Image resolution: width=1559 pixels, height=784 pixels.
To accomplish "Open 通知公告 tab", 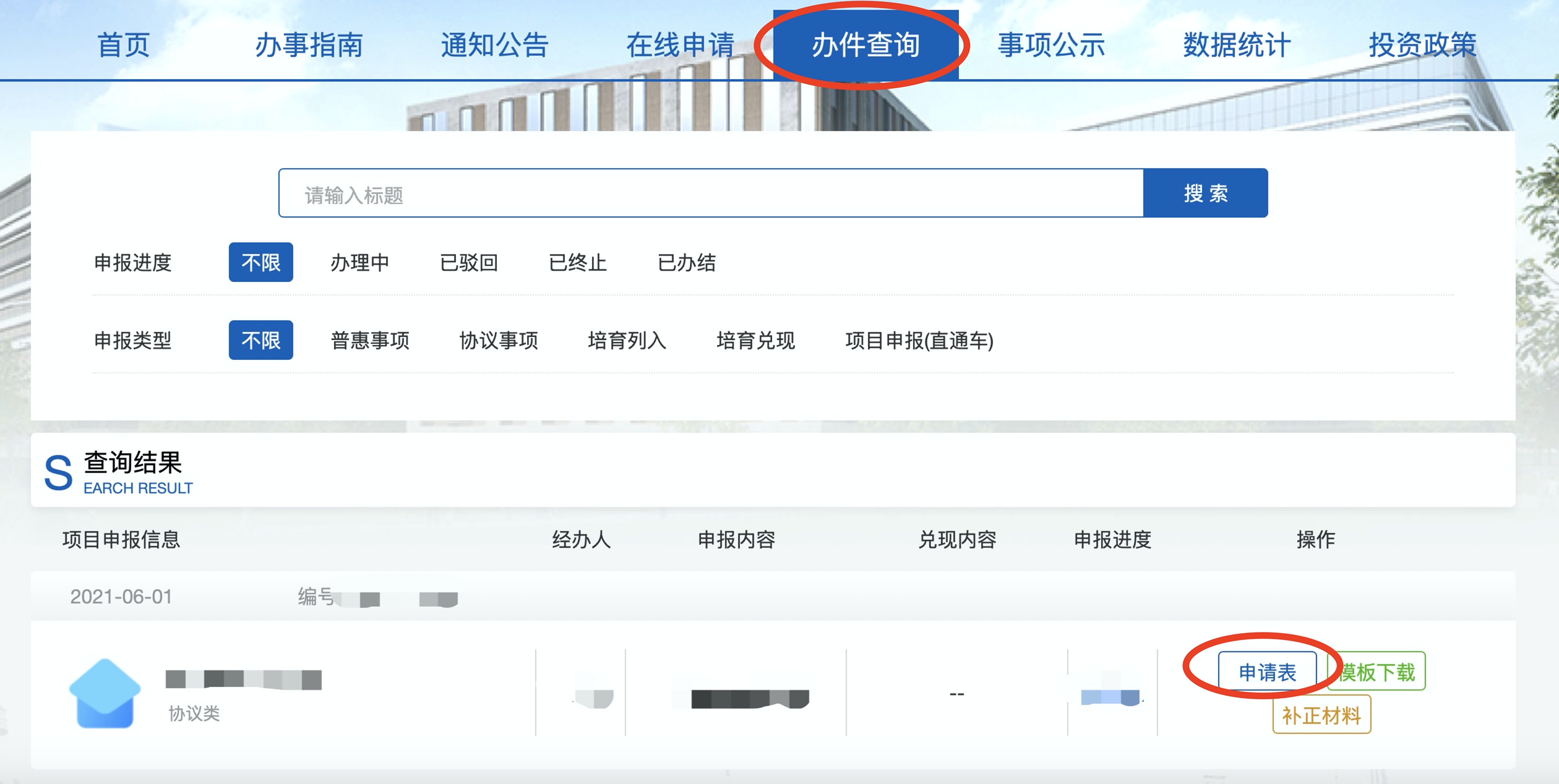I will [x=494, y=45].
